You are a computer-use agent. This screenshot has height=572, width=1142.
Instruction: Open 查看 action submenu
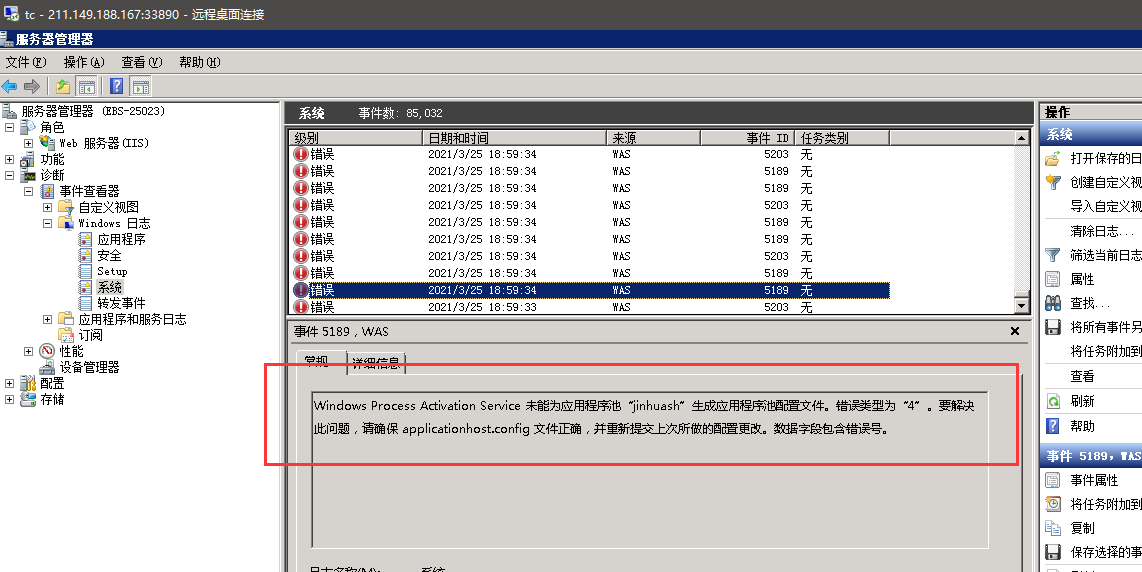(x=1082, y=377)
